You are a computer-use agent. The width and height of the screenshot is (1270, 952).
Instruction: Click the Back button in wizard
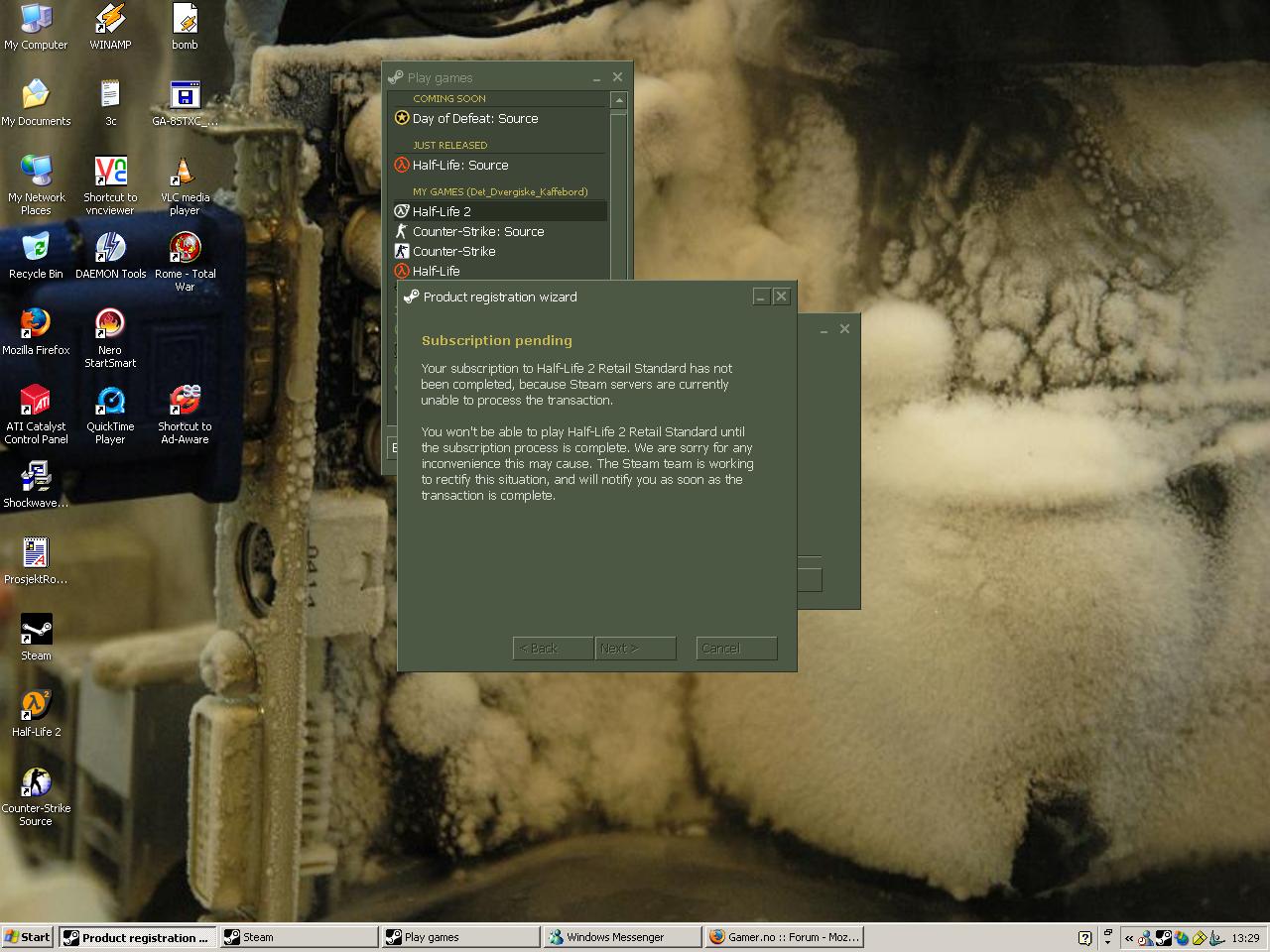tap(553, 649)
